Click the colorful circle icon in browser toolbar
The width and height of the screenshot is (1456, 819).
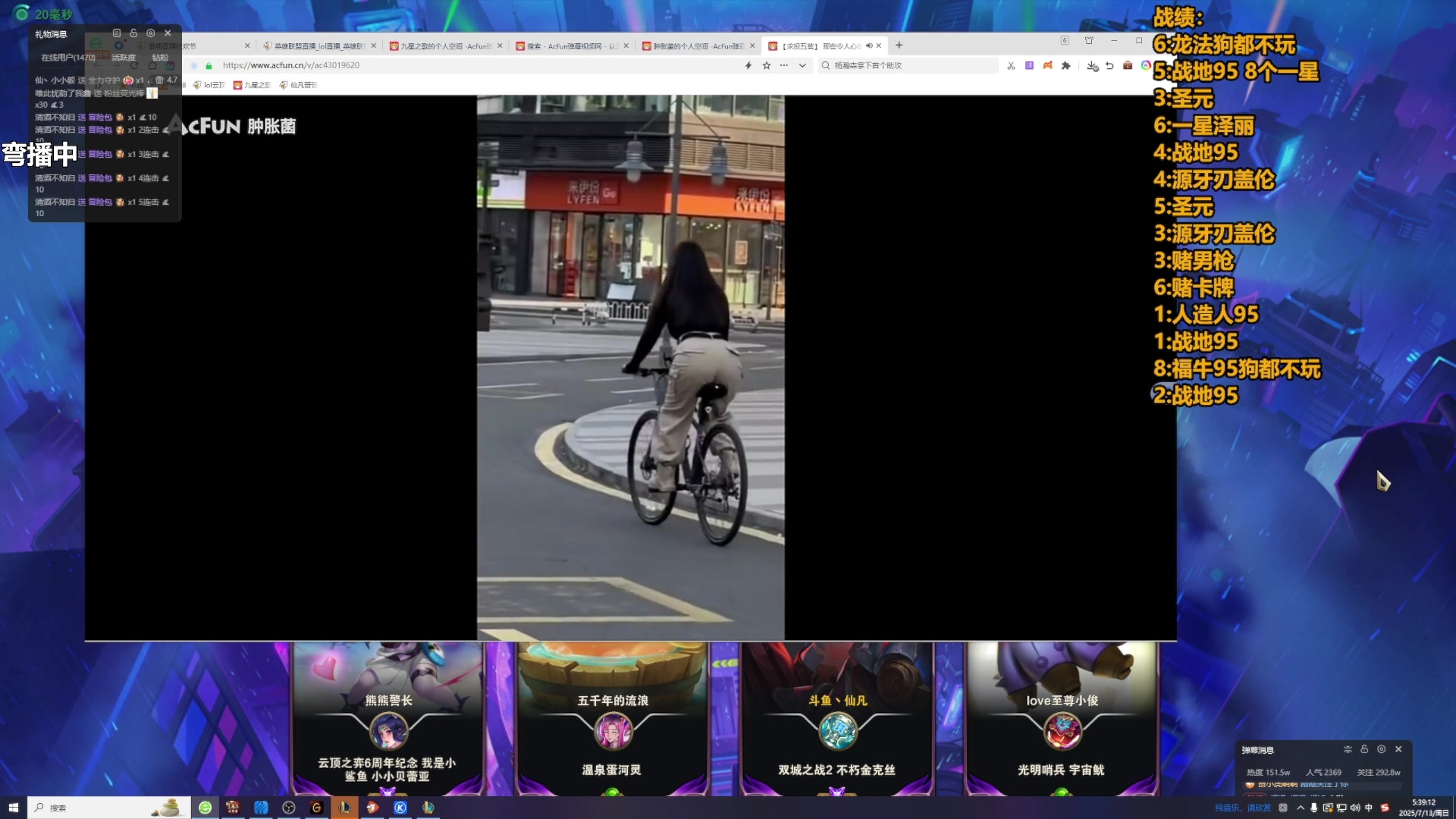pos(1146,66)
